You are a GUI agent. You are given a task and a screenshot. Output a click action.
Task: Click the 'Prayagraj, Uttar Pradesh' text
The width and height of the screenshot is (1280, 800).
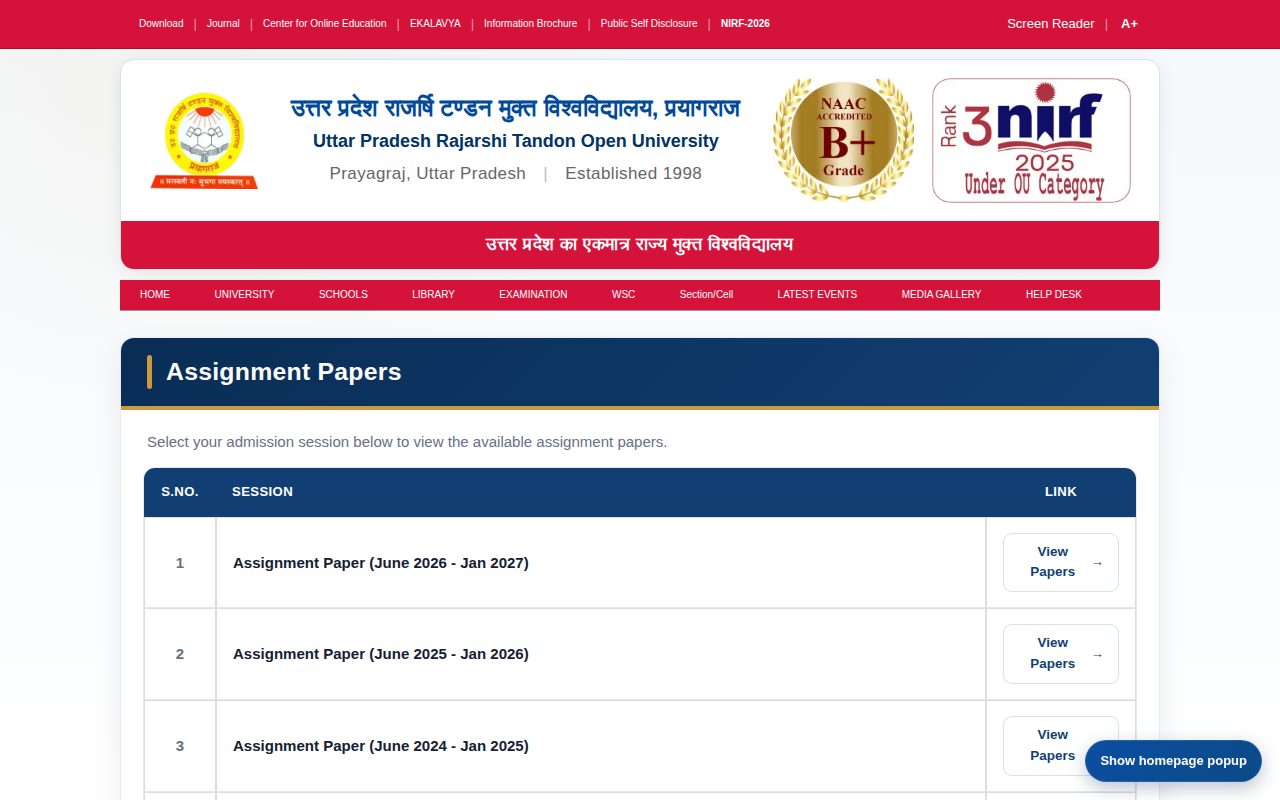(x=428, y=173)
